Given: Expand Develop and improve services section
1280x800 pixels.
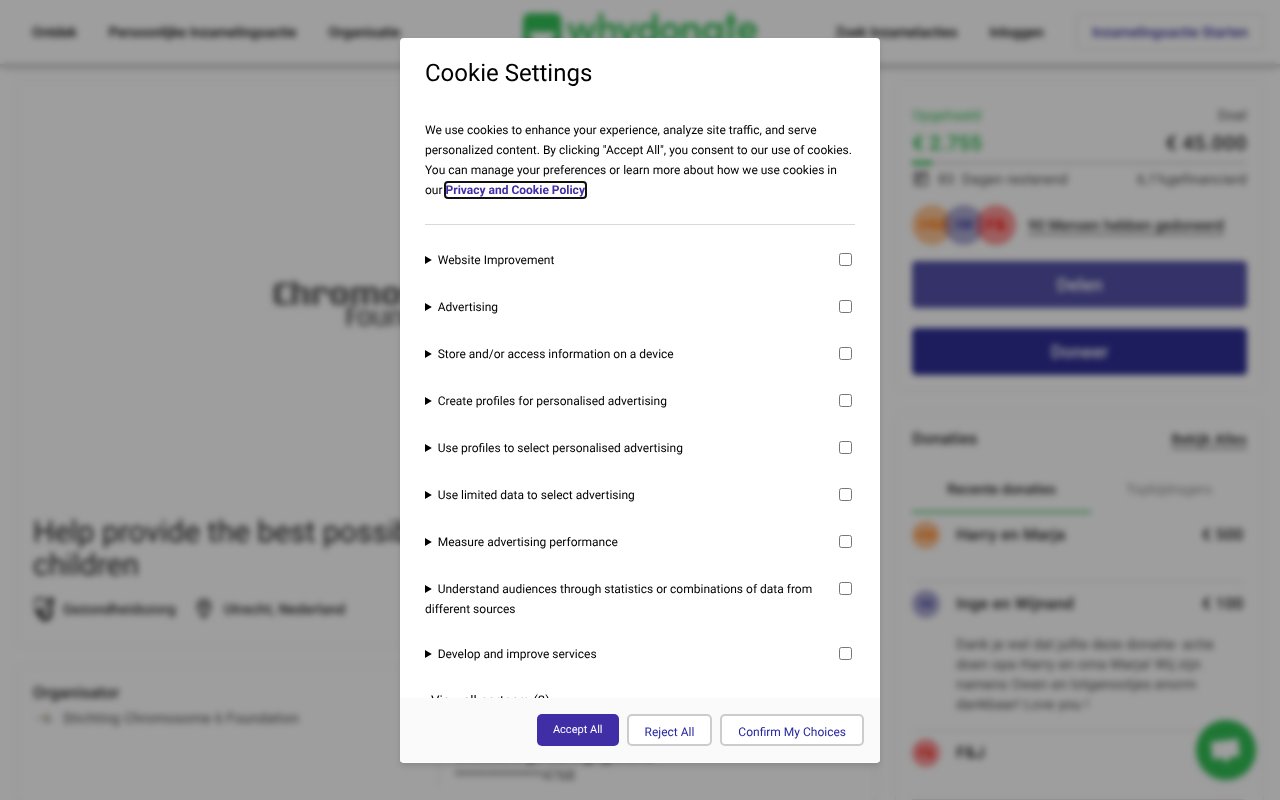Looking at the screenshot, I should (x=429, y=653).
